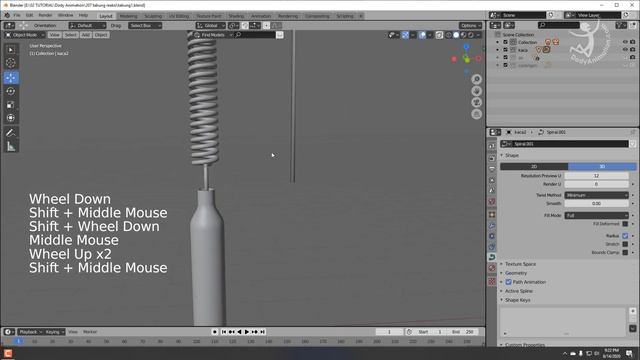Switch perspective/orthographic gizmo button
This screenshot has width=640, height=360.
[476, 114]
